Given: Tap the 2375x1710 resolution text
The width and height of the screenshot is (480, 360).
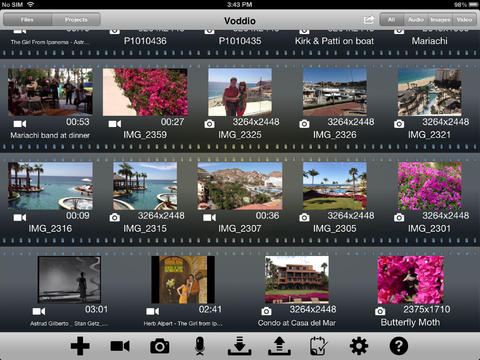Looking at the screenshot, I should [x=427, y=309].
